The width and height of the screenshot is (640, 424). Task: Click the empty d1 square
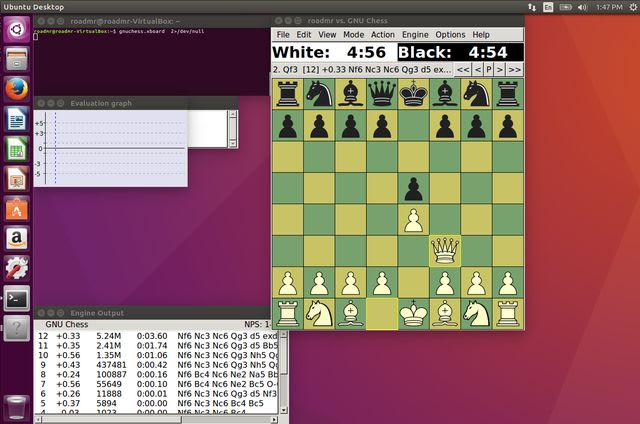click(x=382, y=314)
